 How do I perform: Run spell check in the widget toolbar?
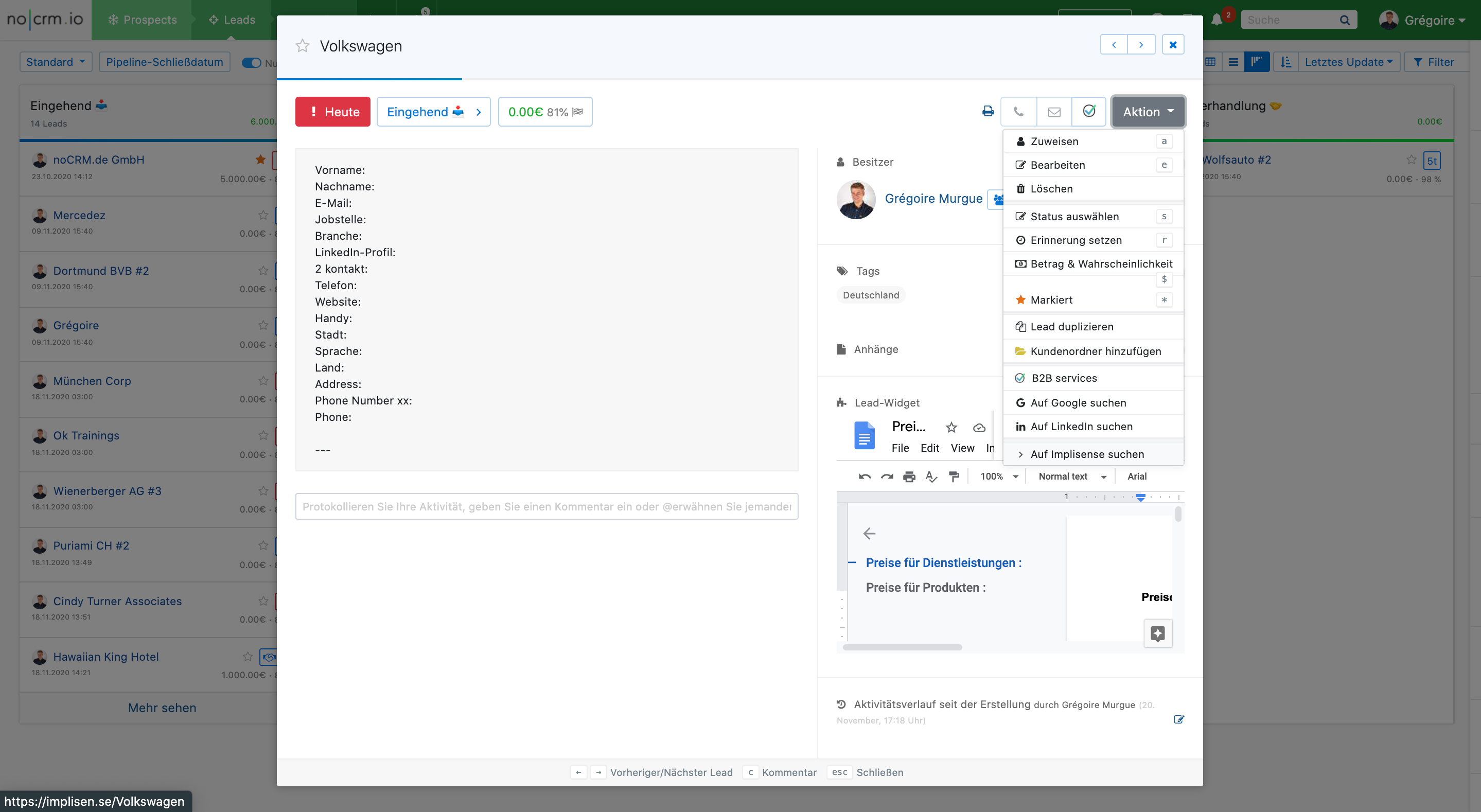click(931, 476)
